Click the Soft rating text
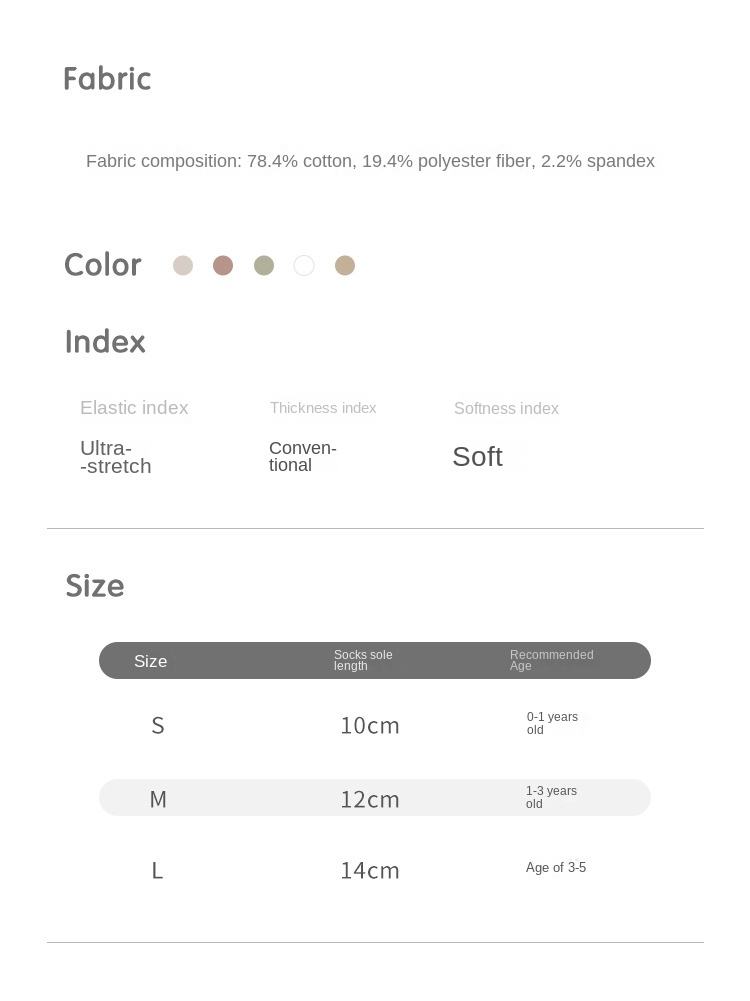The height and width of the screenshot is (1001, 750). point(477,457)
